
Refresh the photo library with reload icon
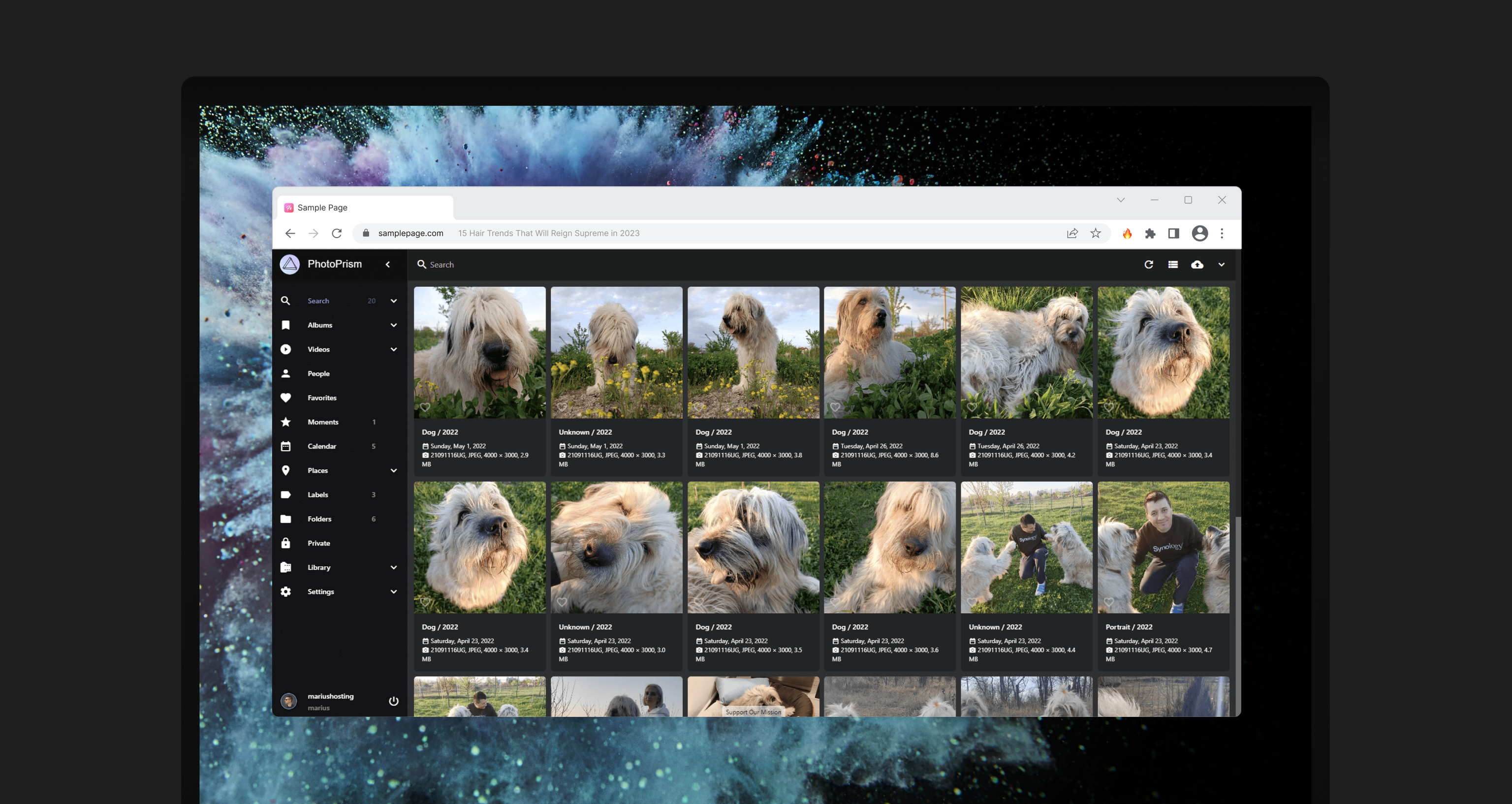(x=1149, y=265)
